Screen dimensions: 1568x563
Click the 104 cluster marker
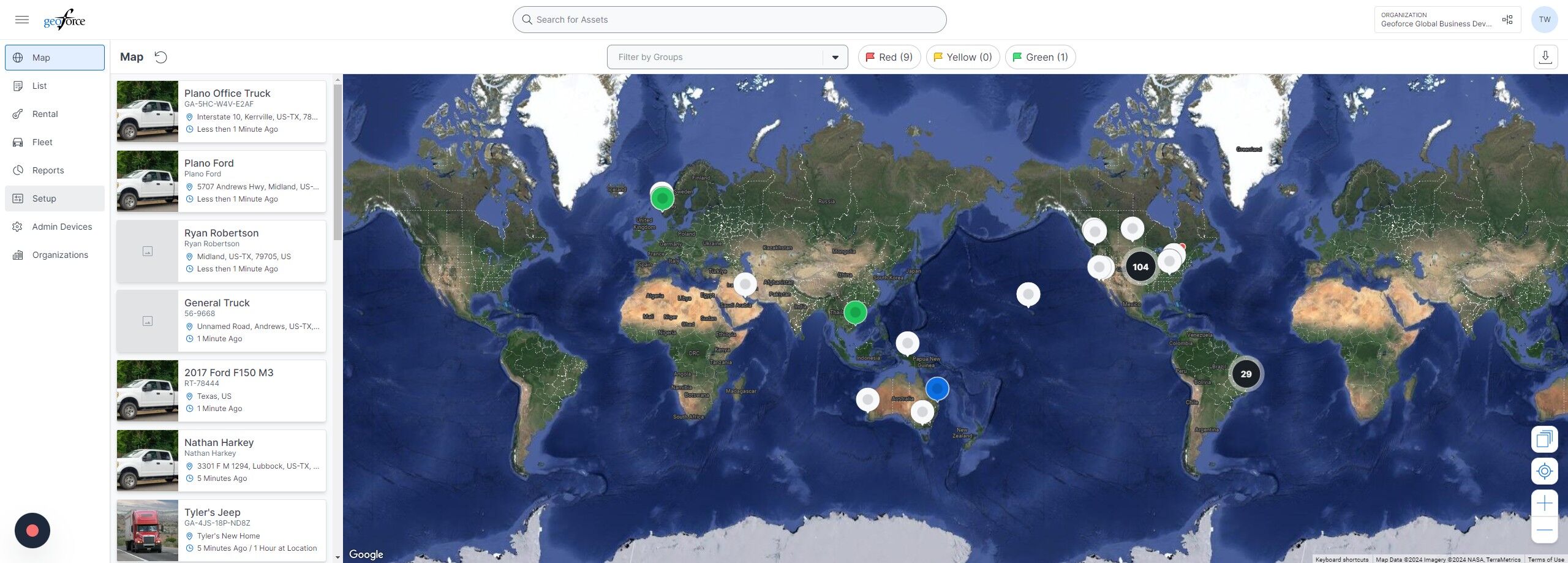click(1140, 266)
